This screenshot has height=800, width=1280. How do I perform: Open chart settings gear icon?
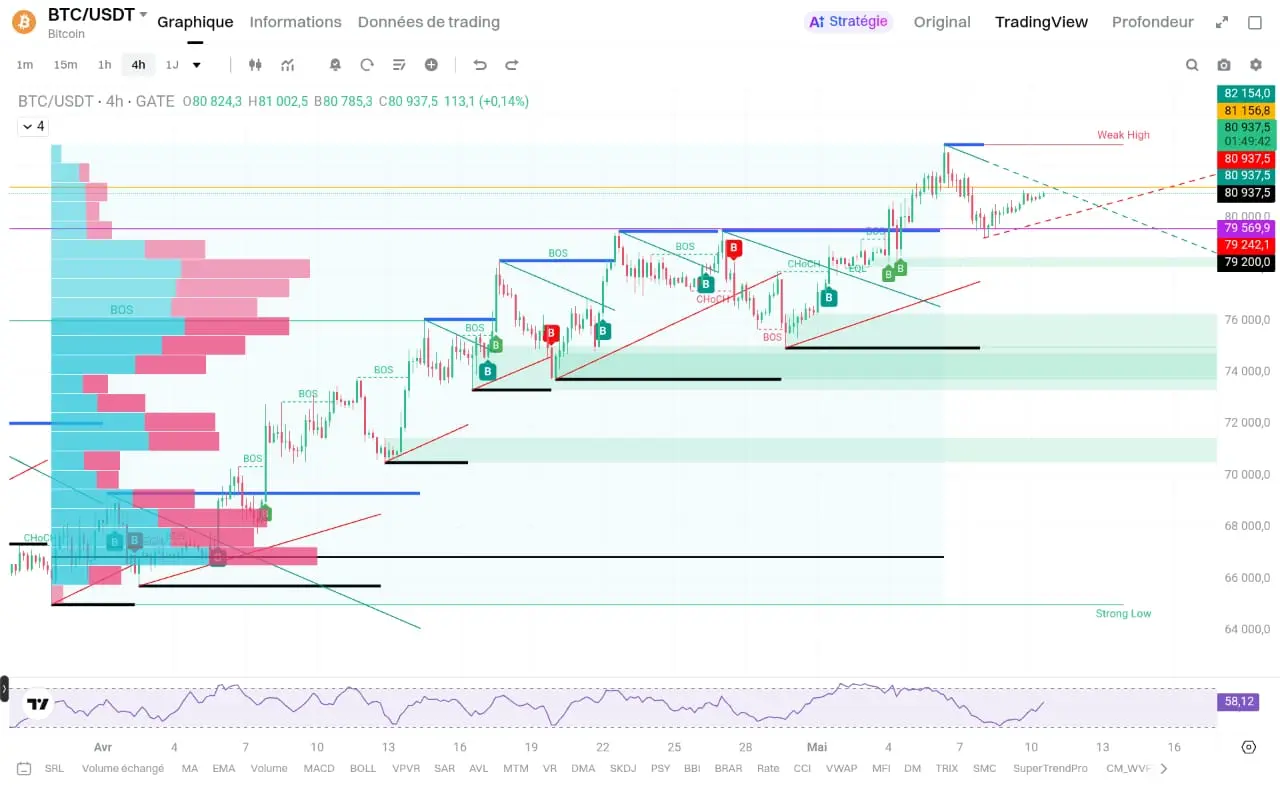point(1256,65)
